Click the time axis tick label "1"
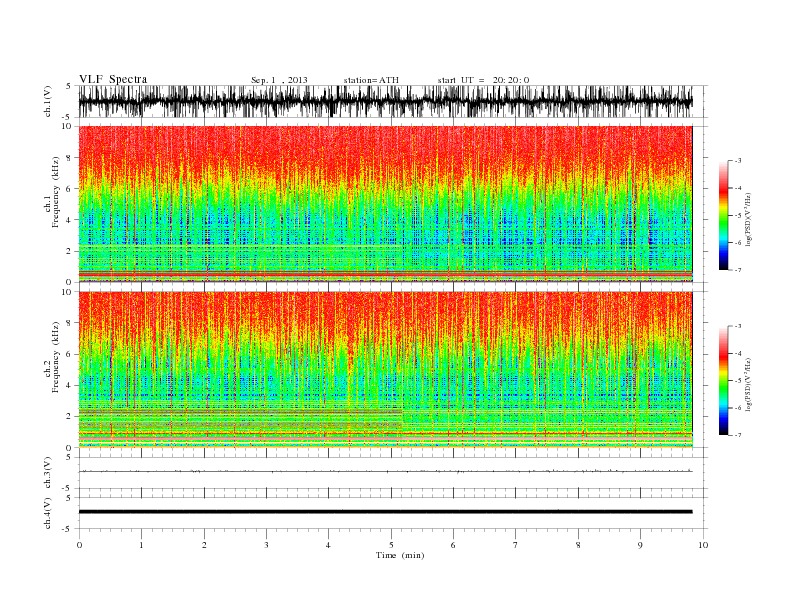This screenshot has height=612, width=792. pyautogui.click(x=141, y=545)
